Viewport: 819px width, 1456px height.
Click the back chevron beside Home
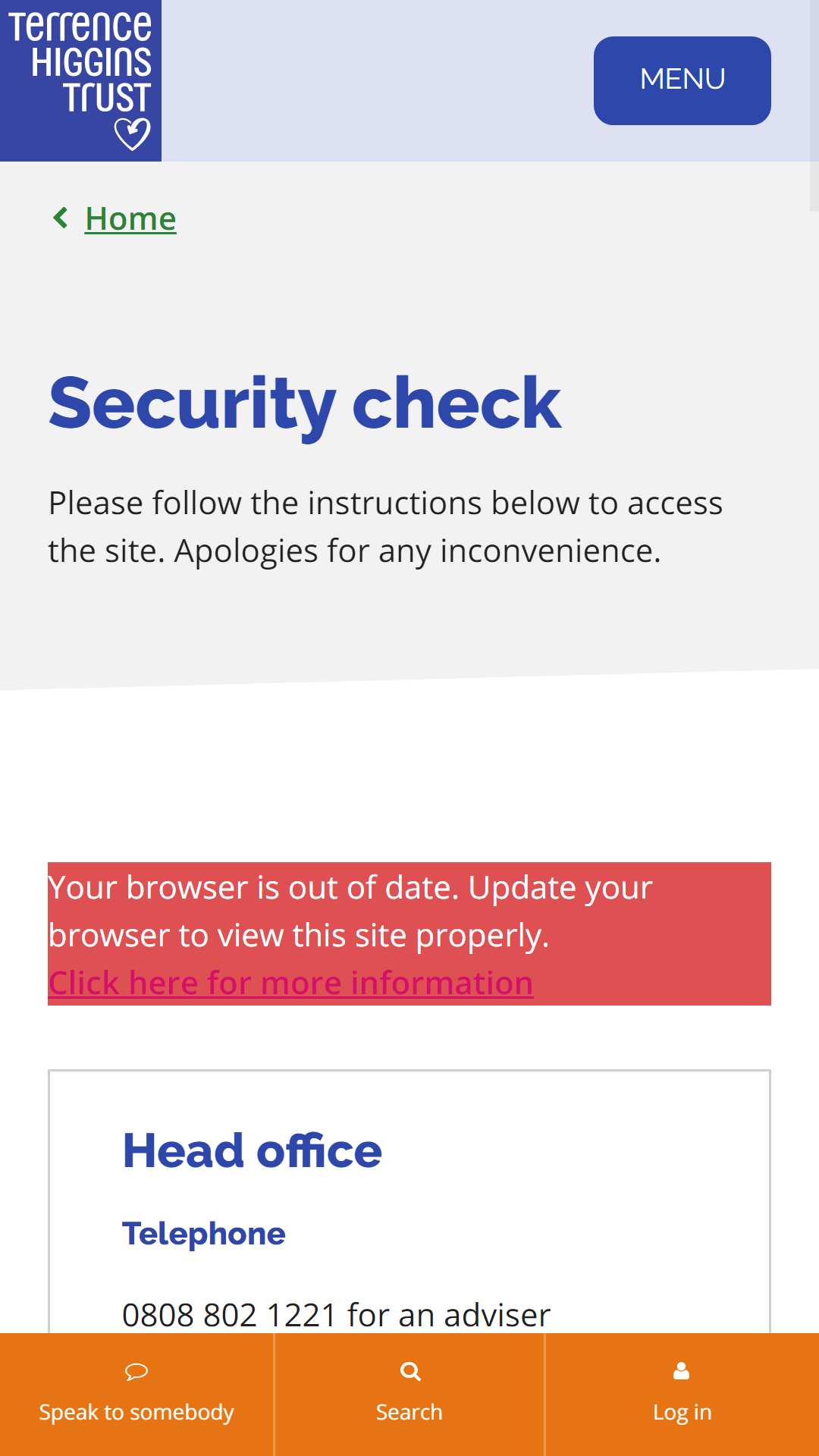61,218
